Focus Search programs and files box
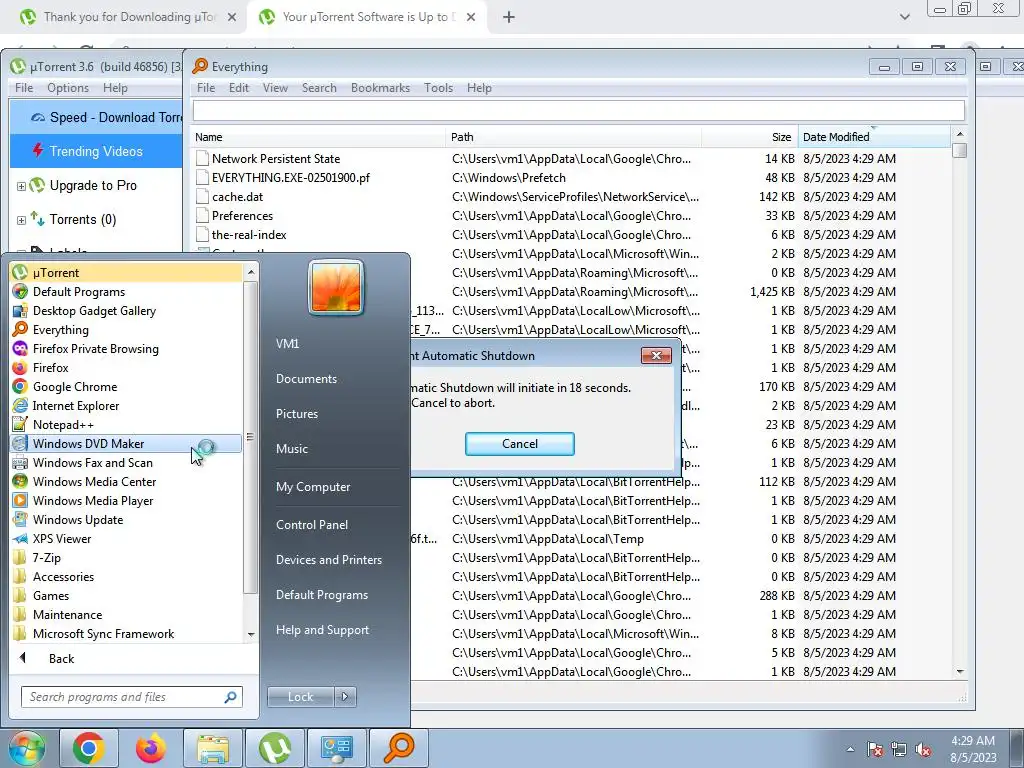The height and width of the screenshot is (768, 1024). pyautogui.click(x=131, y=697)
